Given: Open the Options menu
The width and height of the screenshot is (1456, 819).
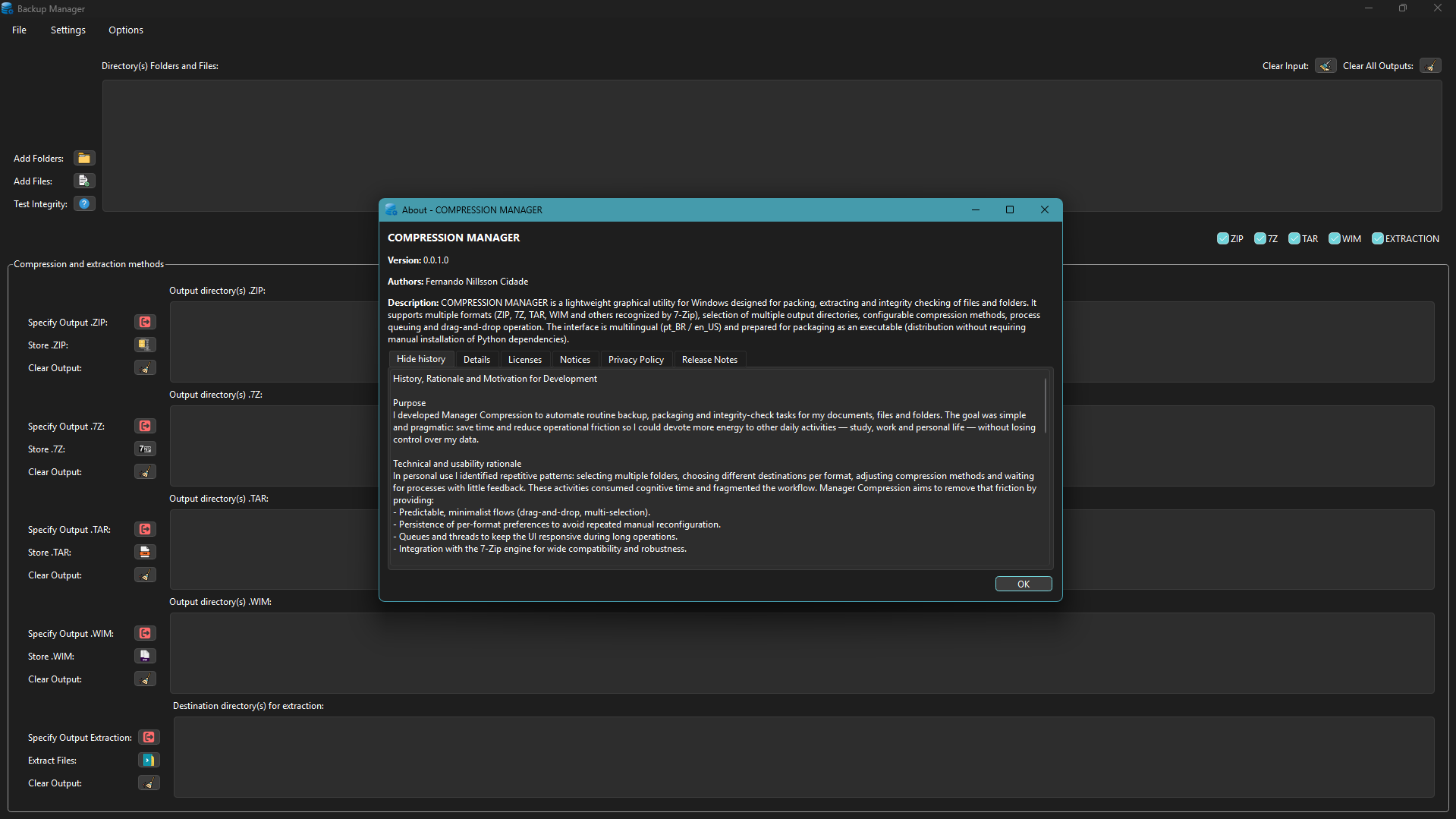Looking at the screenshot, I should coord(126,30).
